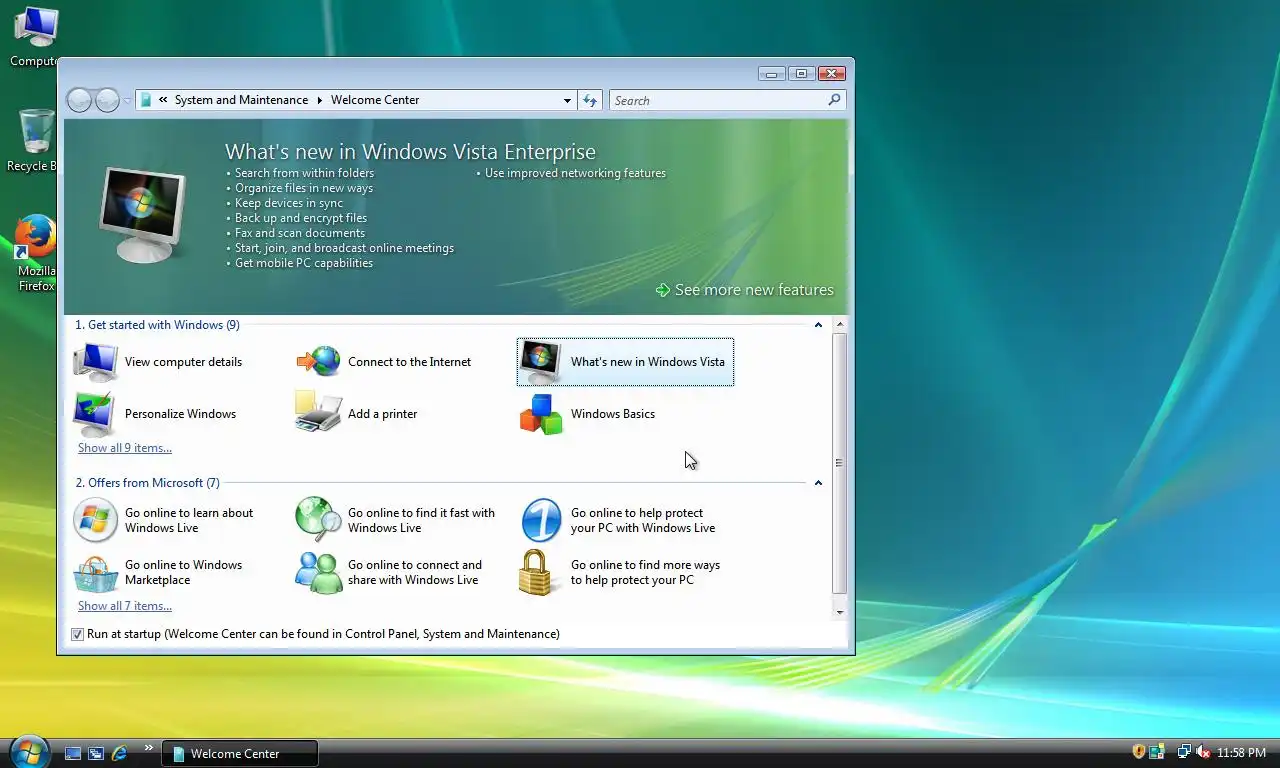Open Windows Basics colored blocks icon

pyautogui.click(x=541, y=414)
